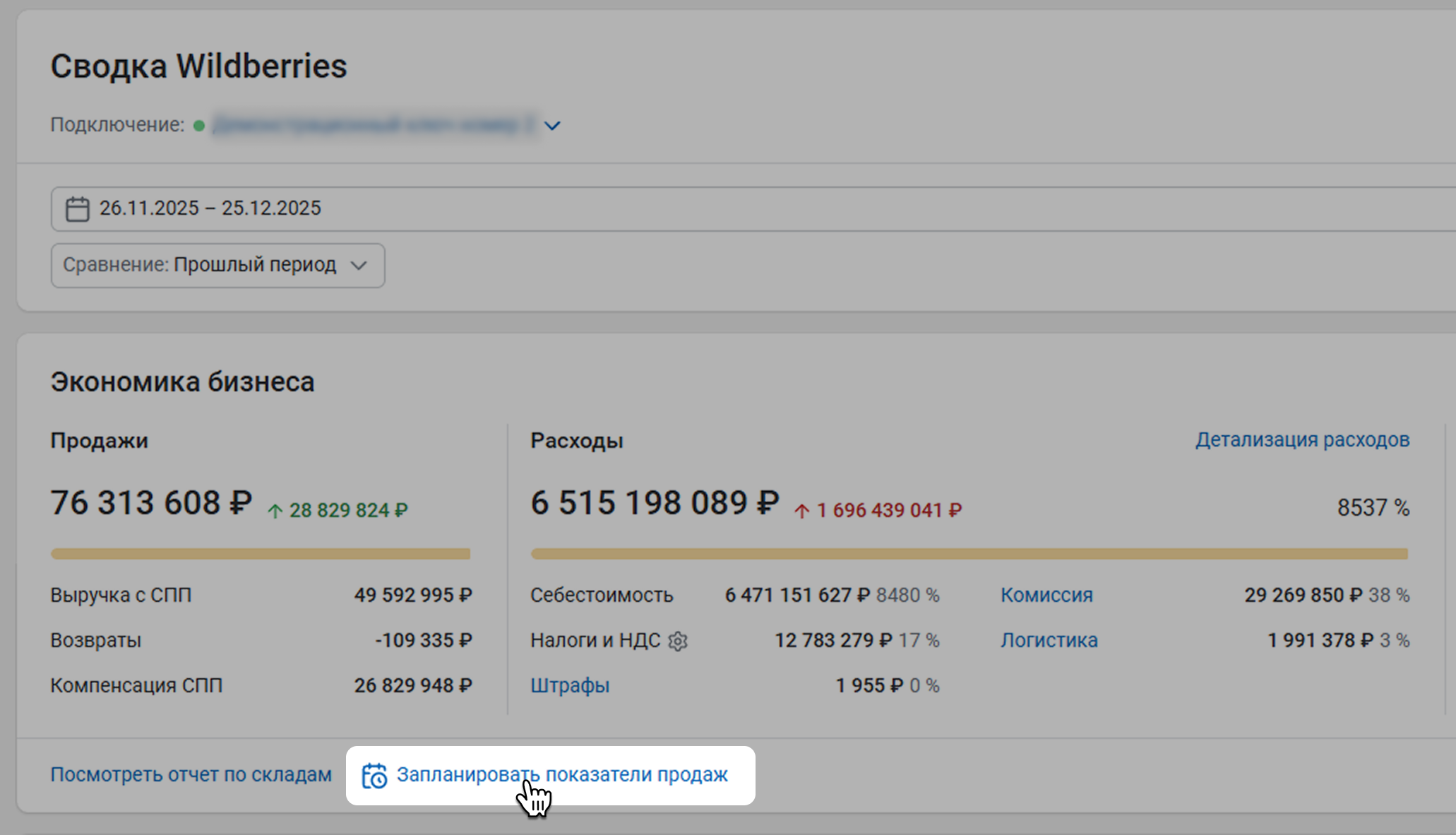This screenshot has width=1456, height=835.
Task: Click the Расходы total 6 515 198 089 ₽
Action: [x=655, y=503]
